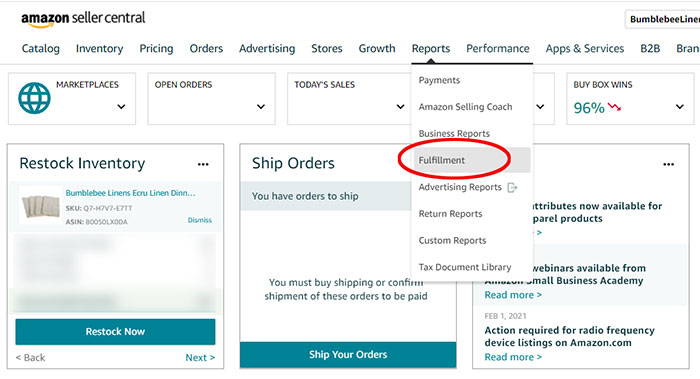700x379 pixels.
Task: Expand the Marketplaces dropdown chevron
Action: click(121, 107)
